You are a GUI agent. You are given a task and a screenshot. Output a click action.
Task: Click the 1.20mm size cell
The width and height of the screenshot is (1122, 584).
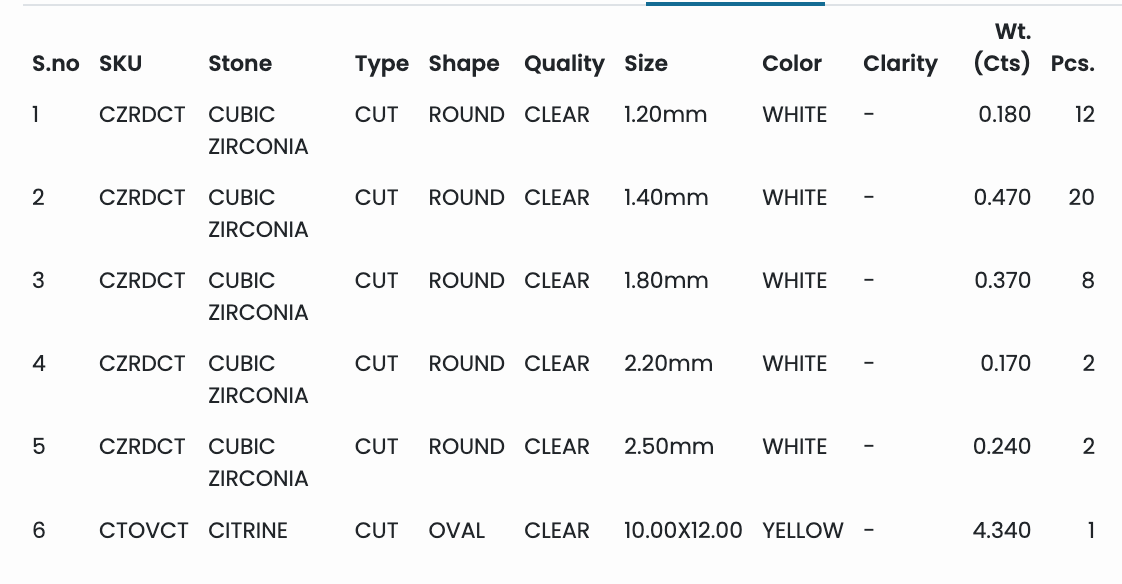(x=665, y=114)
